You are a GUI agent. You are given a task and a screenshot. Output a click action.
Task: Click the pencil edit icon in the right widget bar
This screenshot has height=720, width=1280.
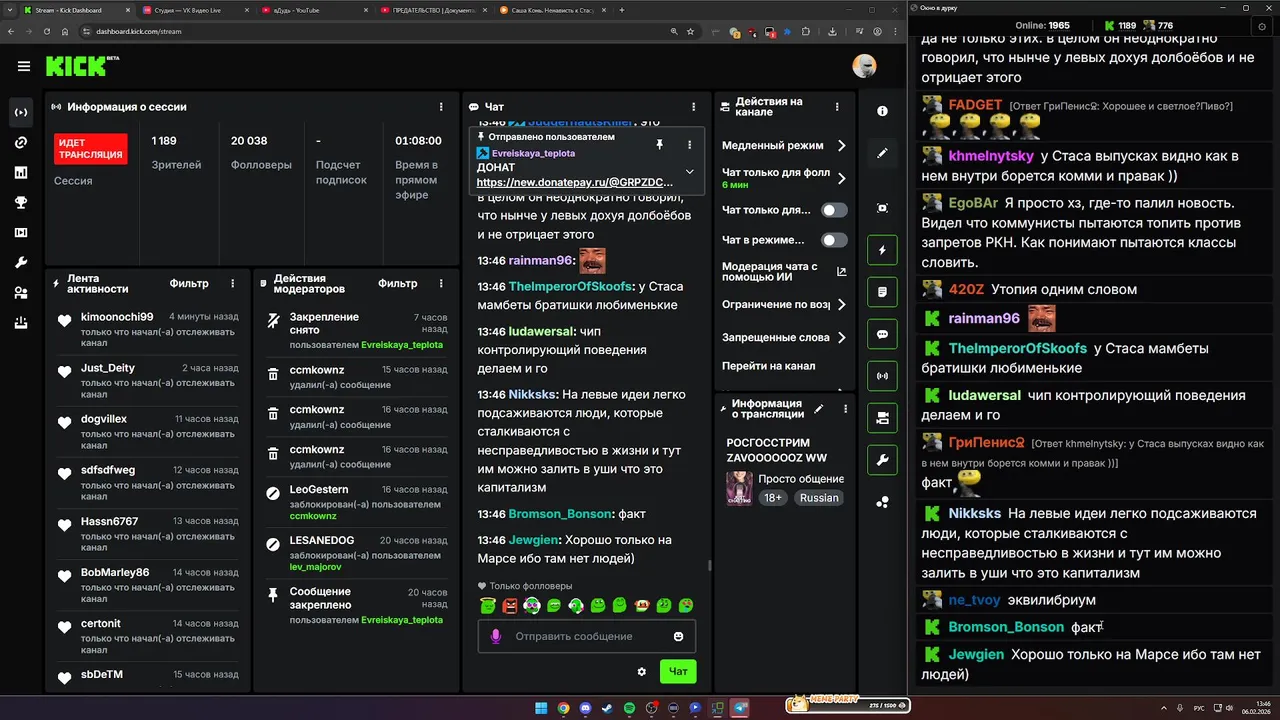pyautogui.click(x=882, y=153)
